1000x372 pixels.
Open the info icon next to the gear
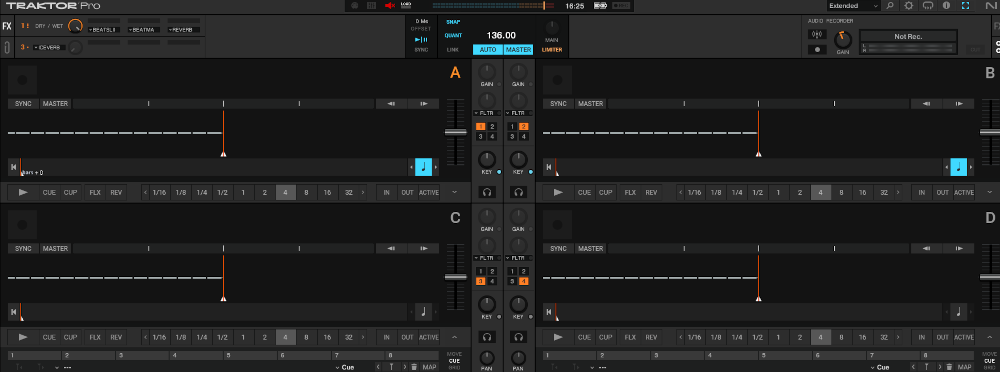pyautogui.click(x=946, y=6)
